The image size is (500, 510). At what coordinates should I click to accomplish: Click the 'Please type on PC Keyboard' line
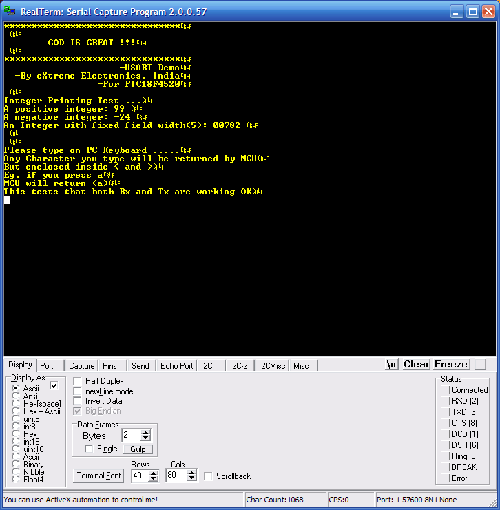click(97, 150)
